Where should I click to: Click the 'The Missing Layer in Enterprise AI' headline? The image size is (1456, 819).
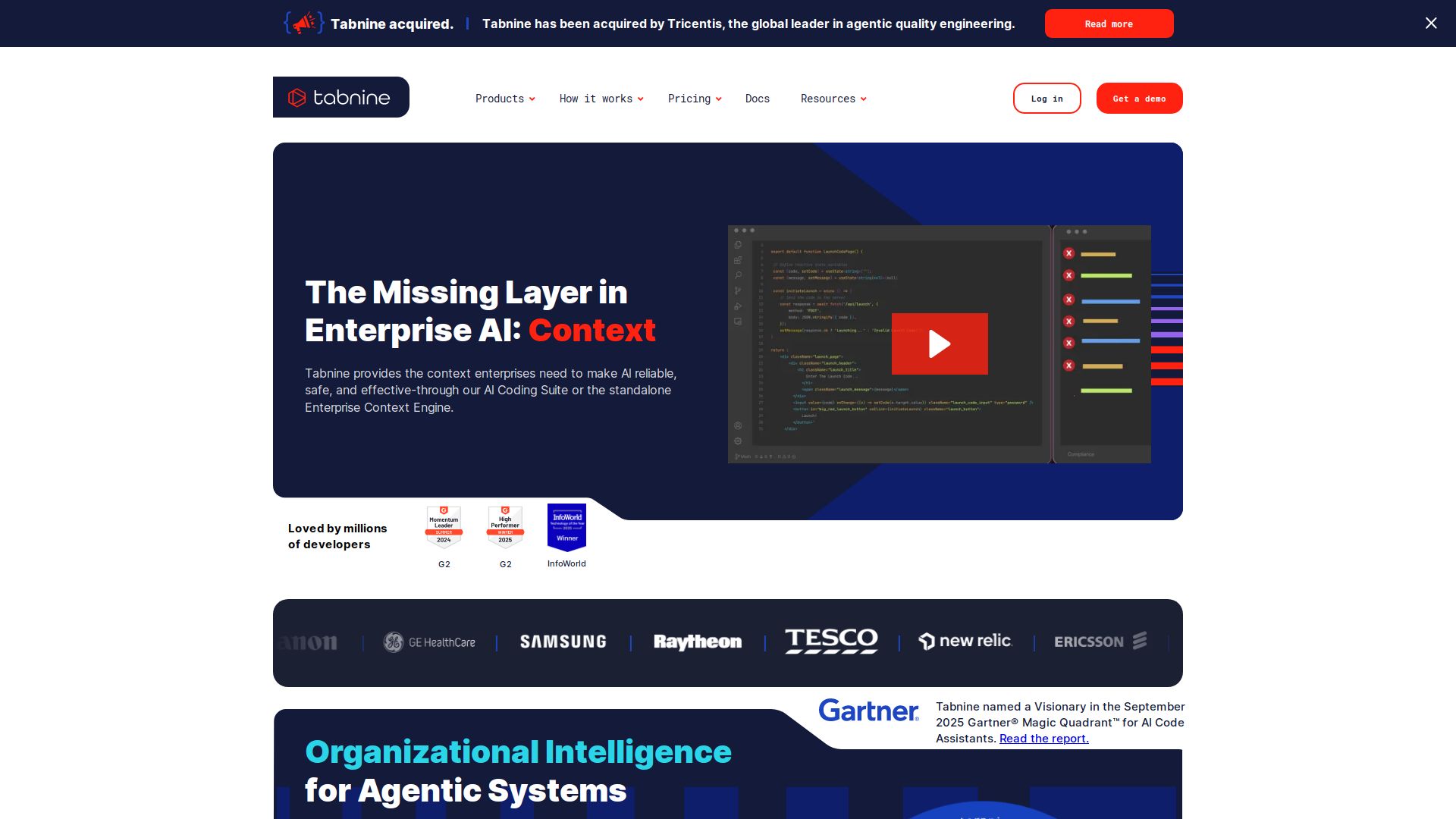pyautogui.click(x=481, y=311)
